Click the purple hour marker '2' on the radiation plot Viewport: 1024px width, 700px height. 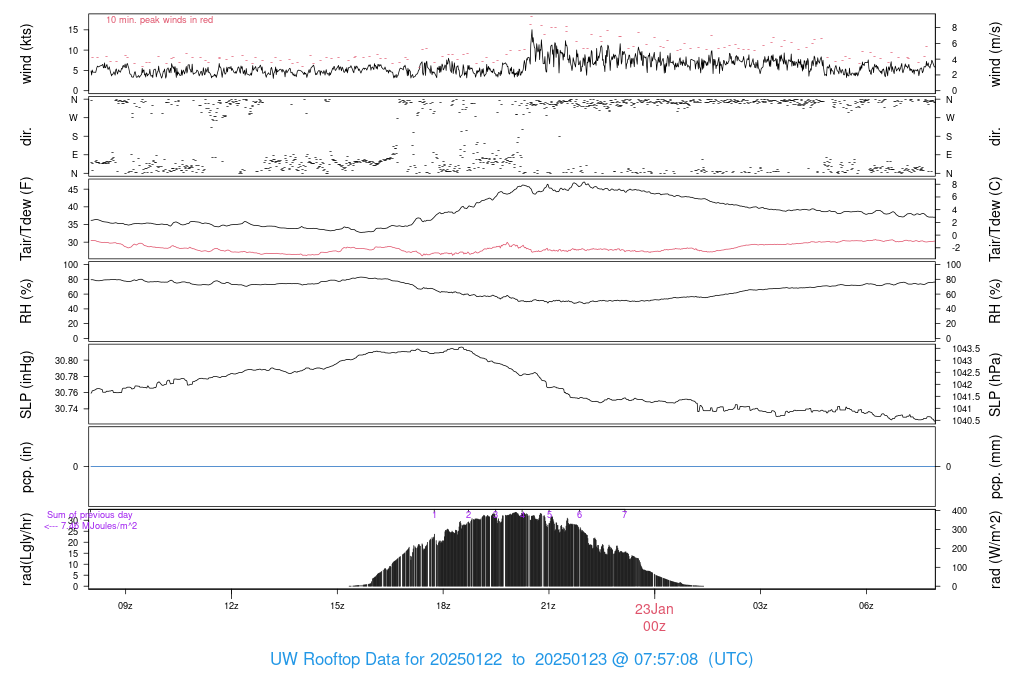click(x=468, y=515)
